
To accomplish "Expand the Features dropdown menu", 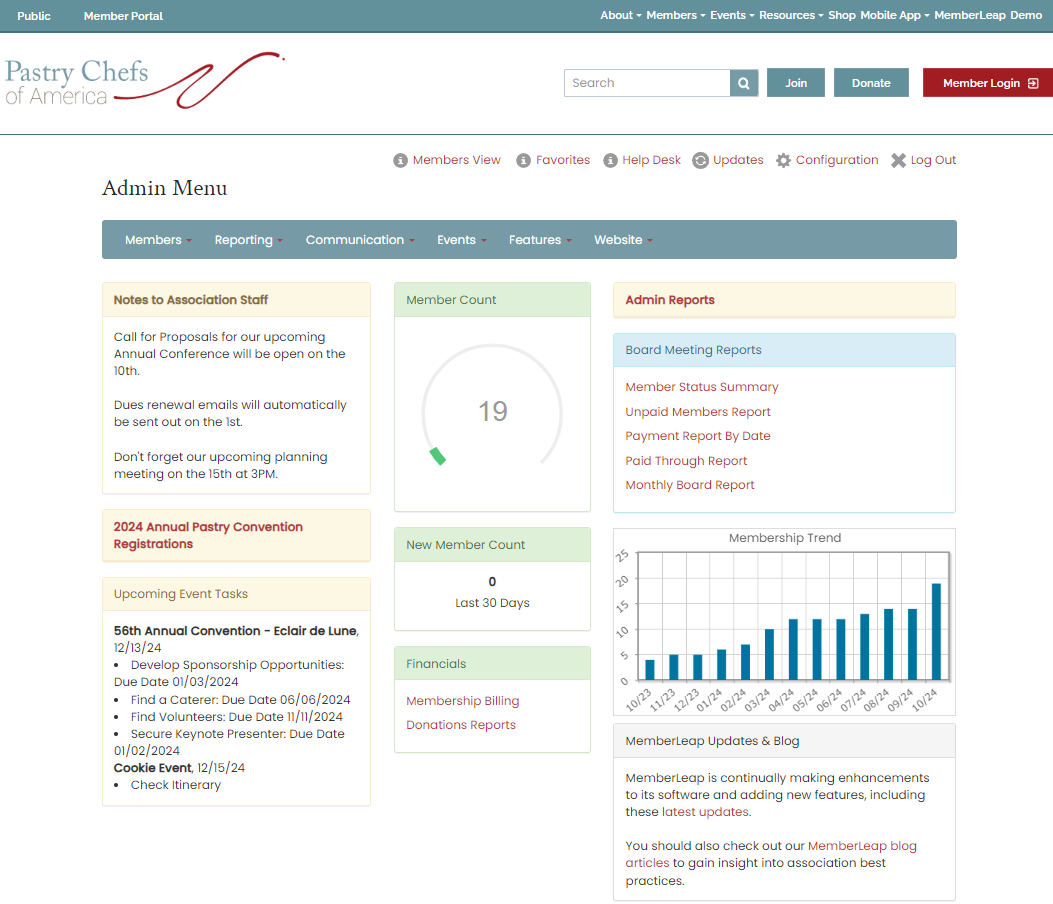I will click(x=540, y=240).
